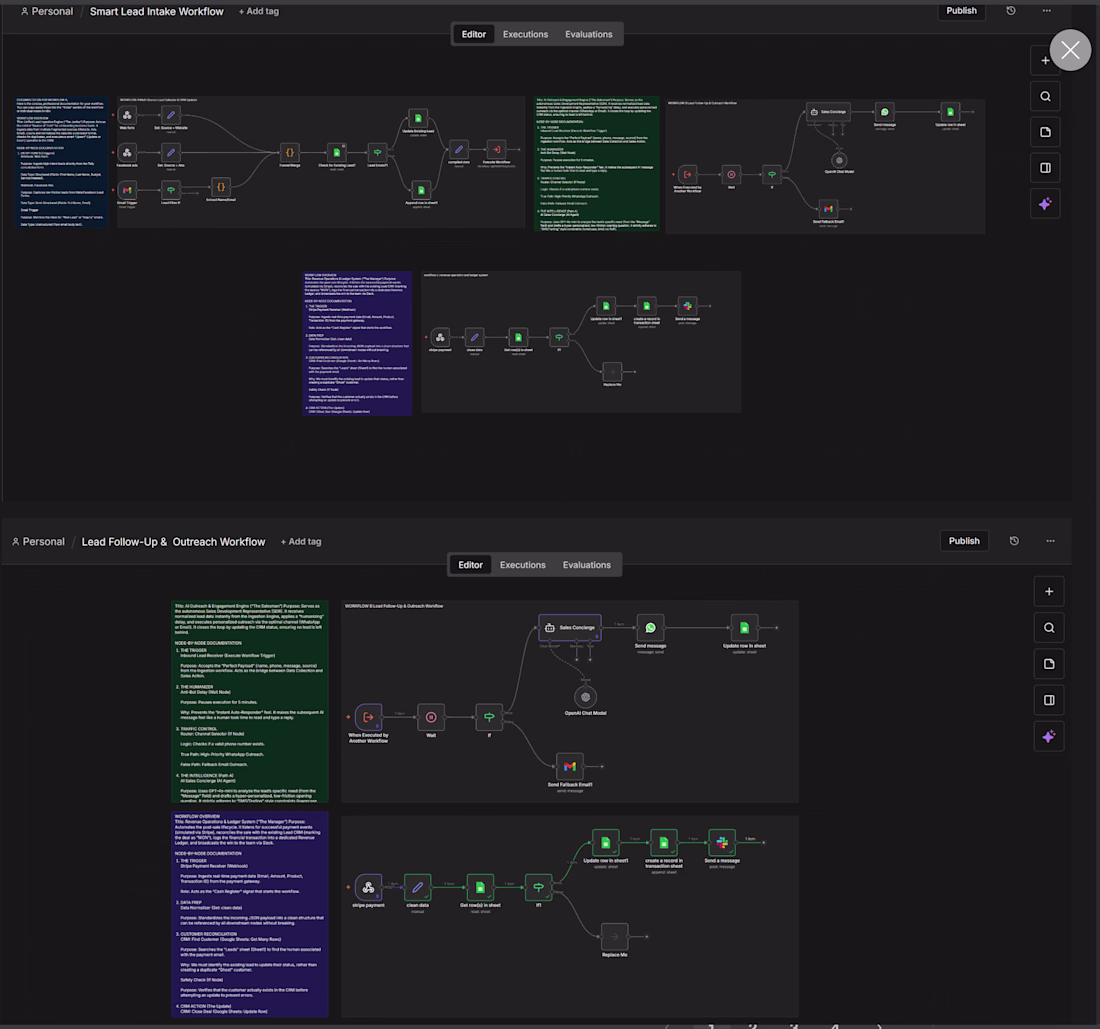Click the 'Lead Follow-Up & Outreach Workflow' title to rename it

tap(173, 542)
